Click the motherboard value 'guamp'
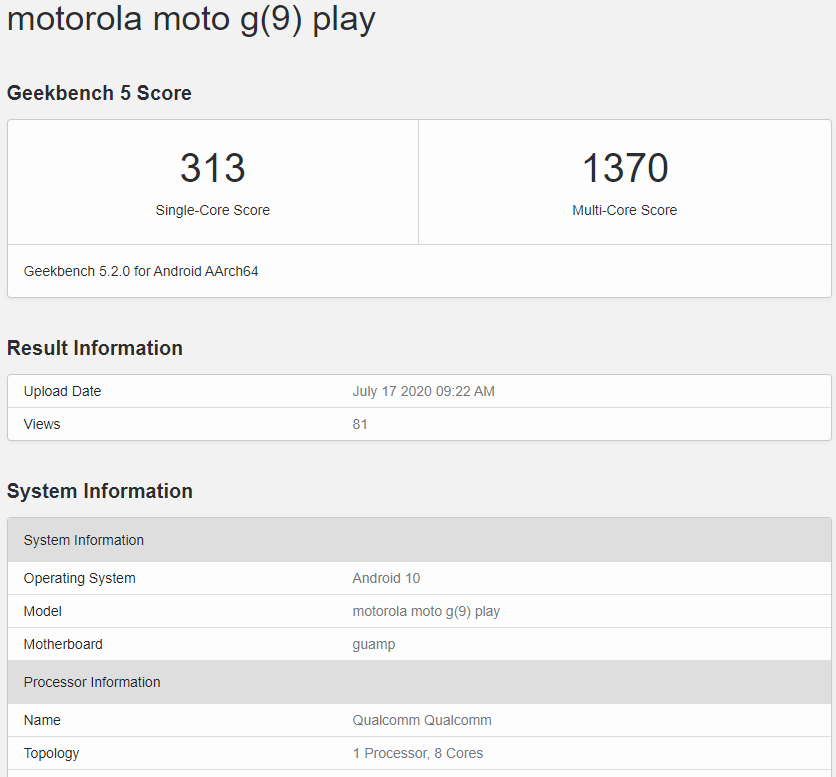 (374, 645)
